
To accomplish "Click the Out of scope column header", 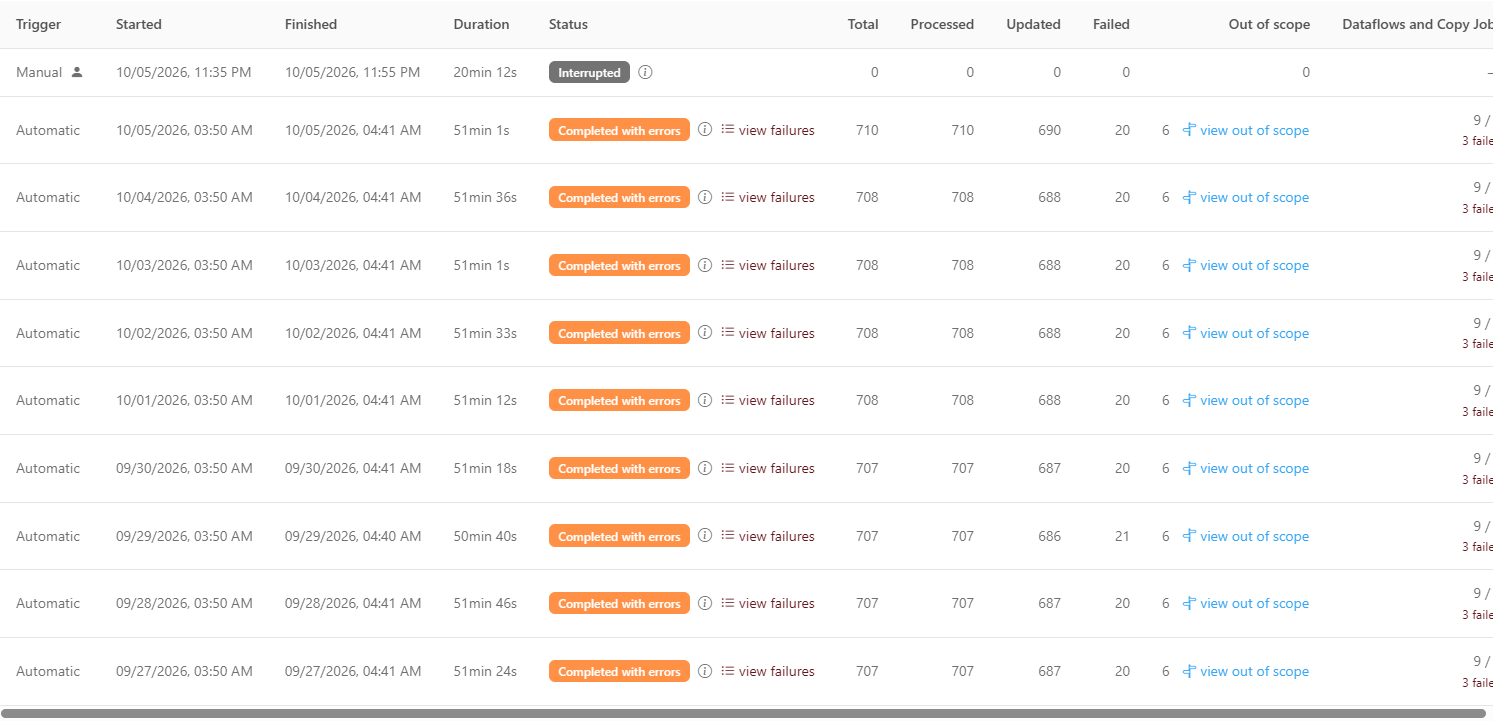I will tap(1269, 24).
